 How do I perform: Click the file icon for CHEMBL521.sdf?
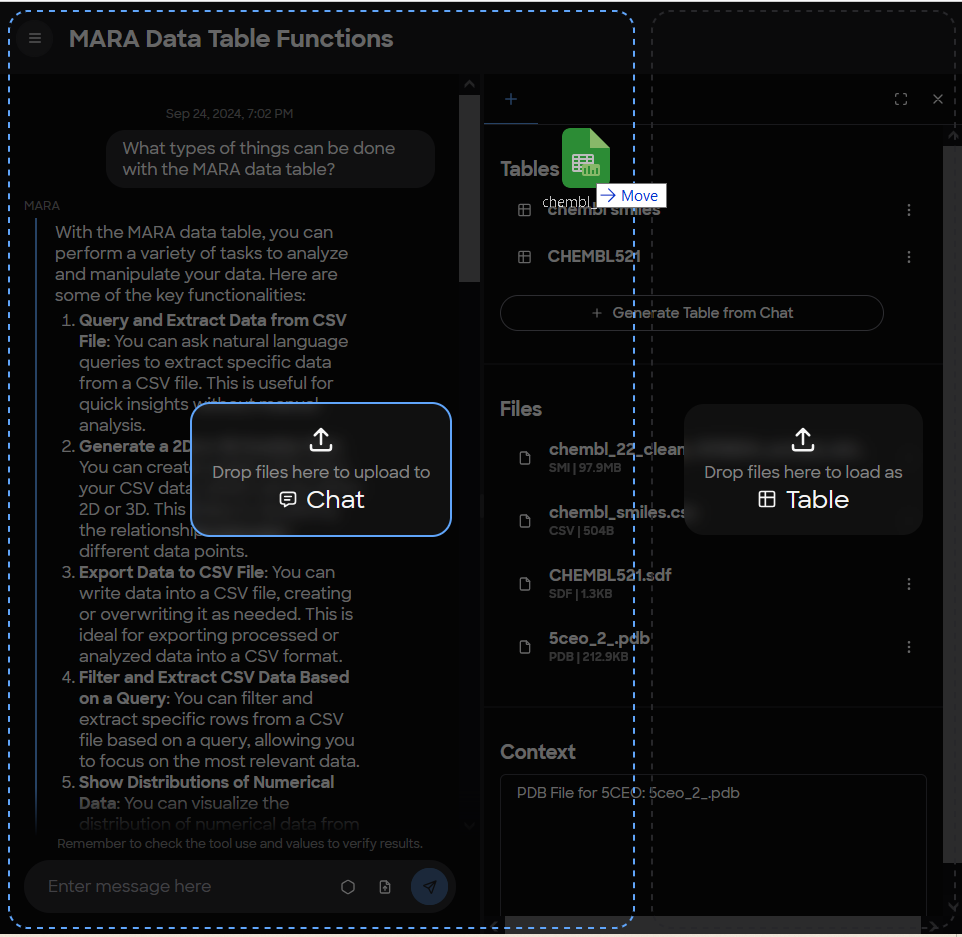coord(524,584)
